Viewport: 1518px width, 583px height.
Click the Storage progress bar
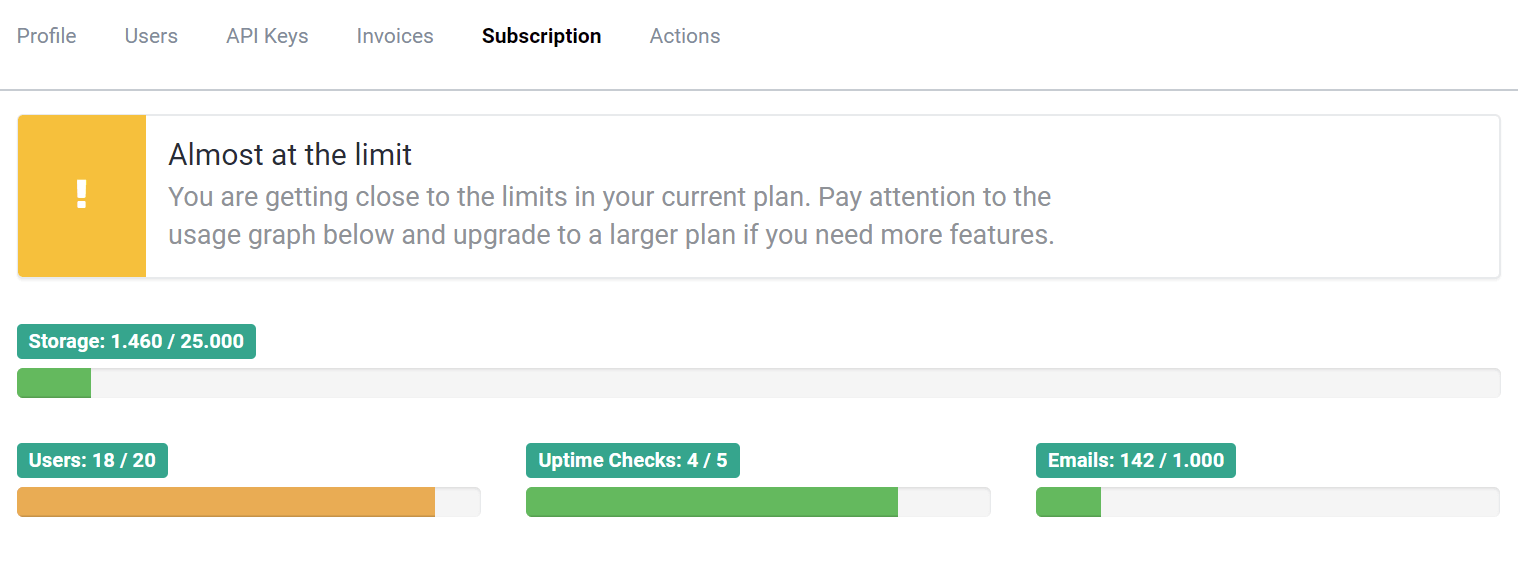pyautogui.click(x=758, y=383)
